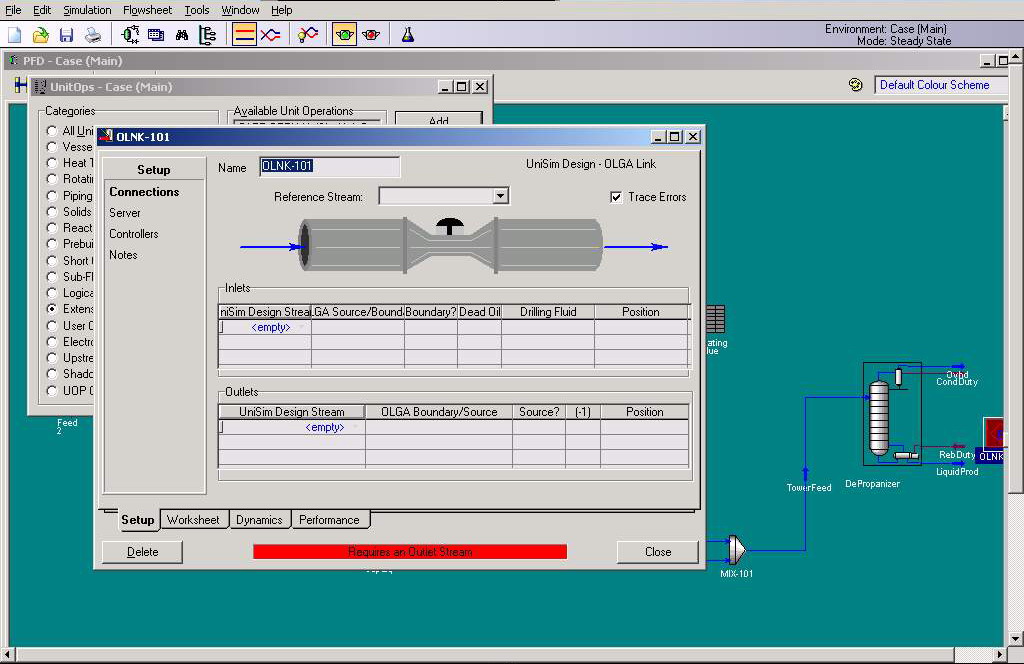Switch to the Dynamics tab

(x=259, y=520)
